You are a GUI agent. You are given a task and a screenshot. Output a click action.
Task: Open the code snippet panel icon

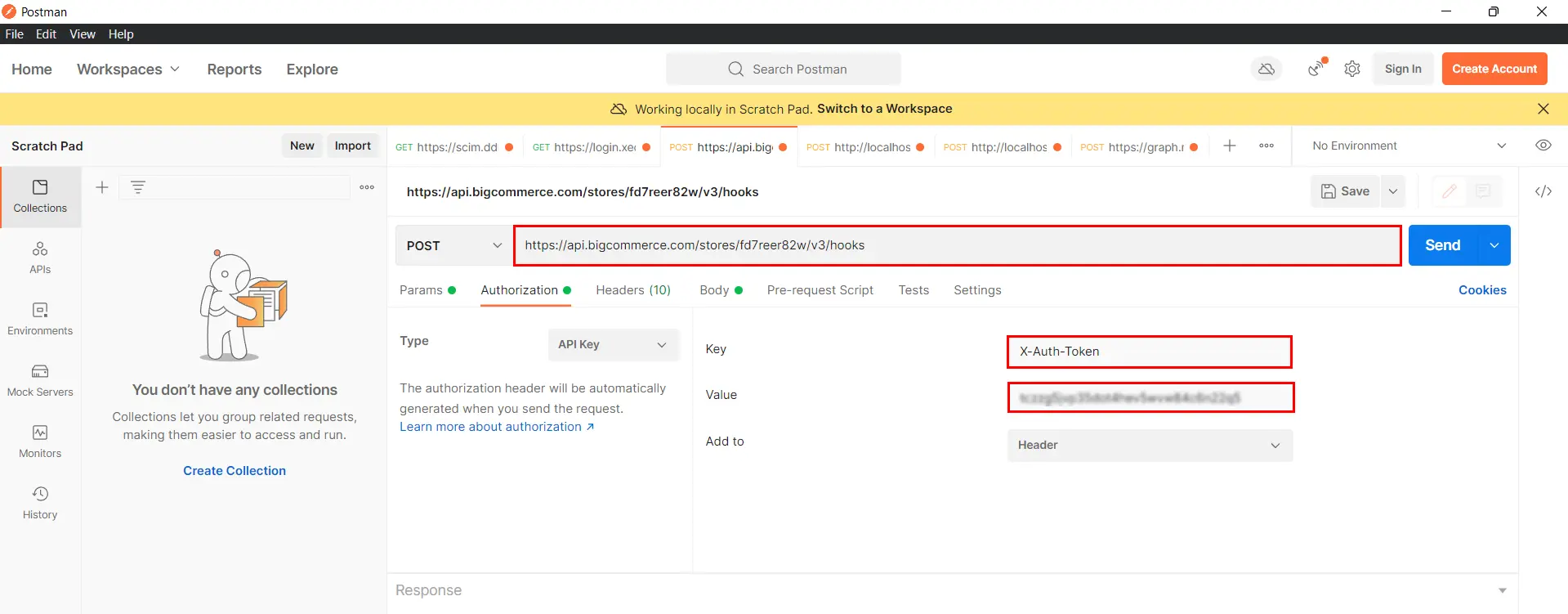coord(1543,191)
